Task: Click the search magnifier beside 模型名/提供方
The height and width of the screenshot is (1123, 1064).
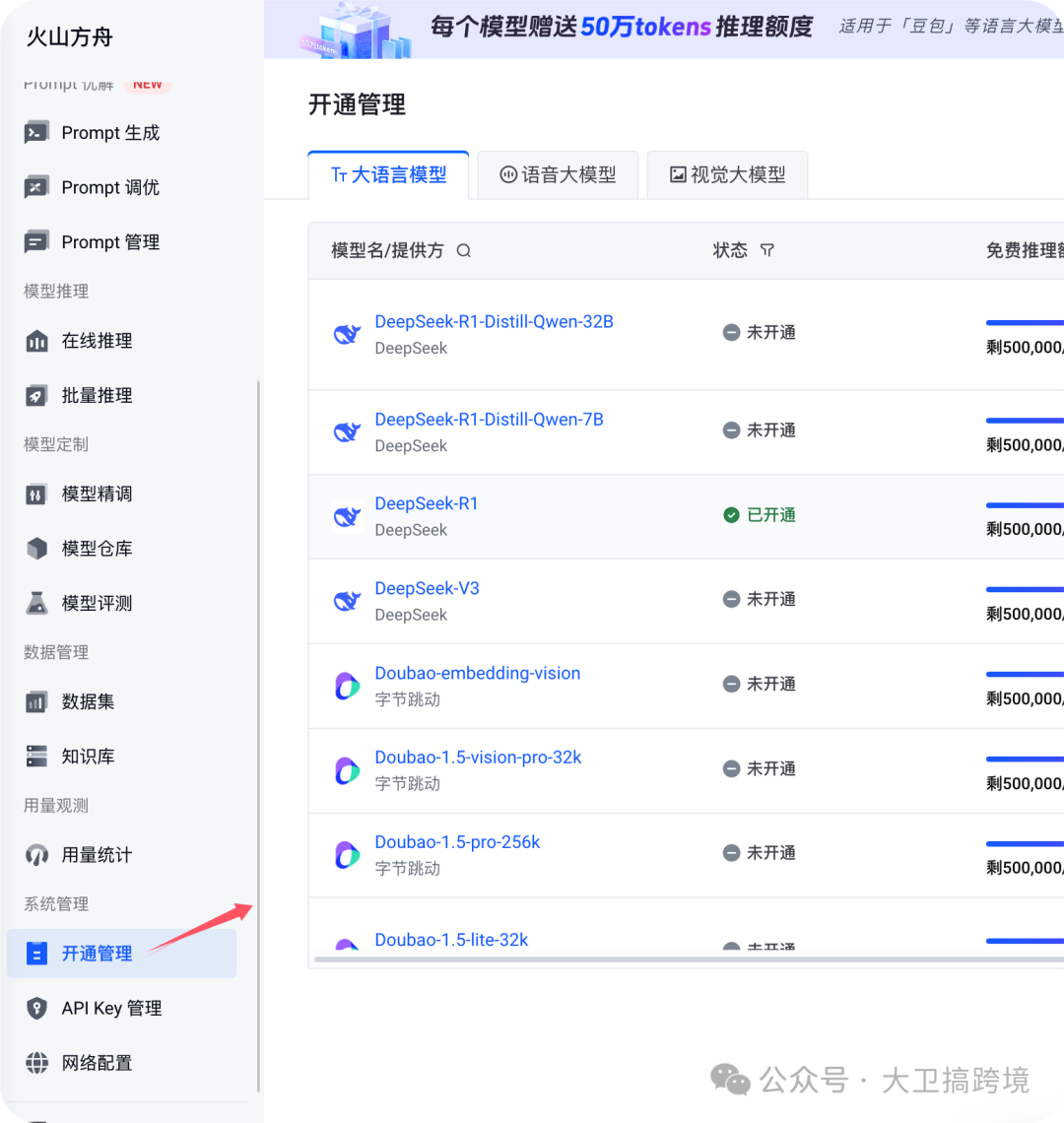Action: [x=463, y=250]
